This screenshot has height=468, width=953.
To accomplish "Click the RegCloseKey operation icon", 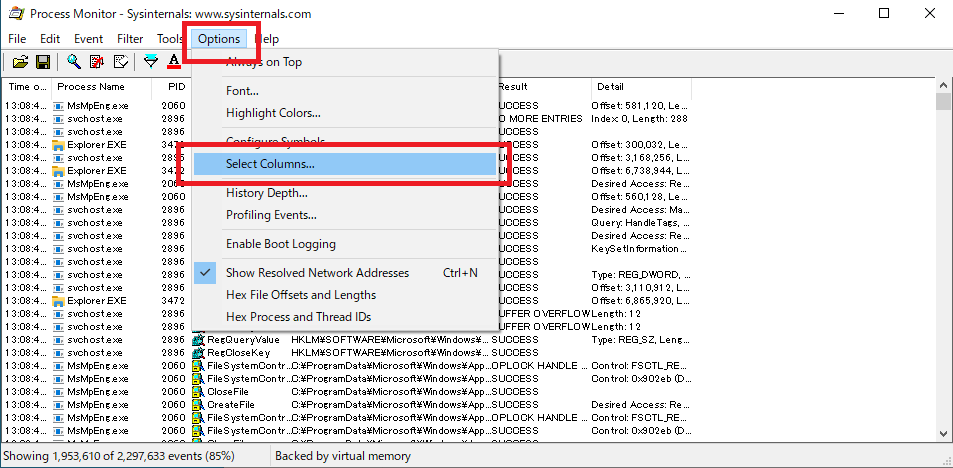I will click(x=198, y=353).
